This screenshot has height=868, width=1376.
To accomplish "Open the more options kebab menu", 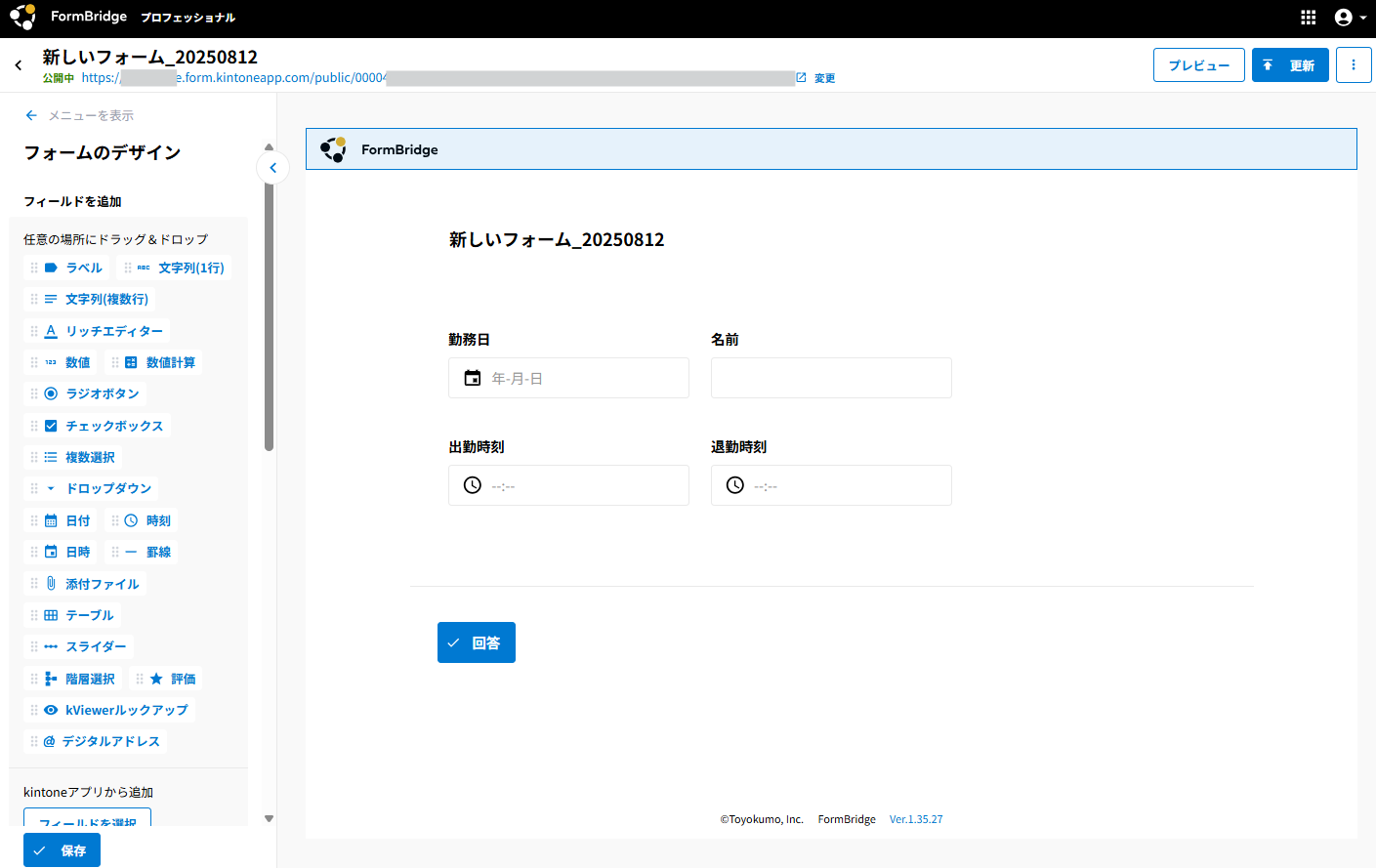I will [x=1354, y=65].
